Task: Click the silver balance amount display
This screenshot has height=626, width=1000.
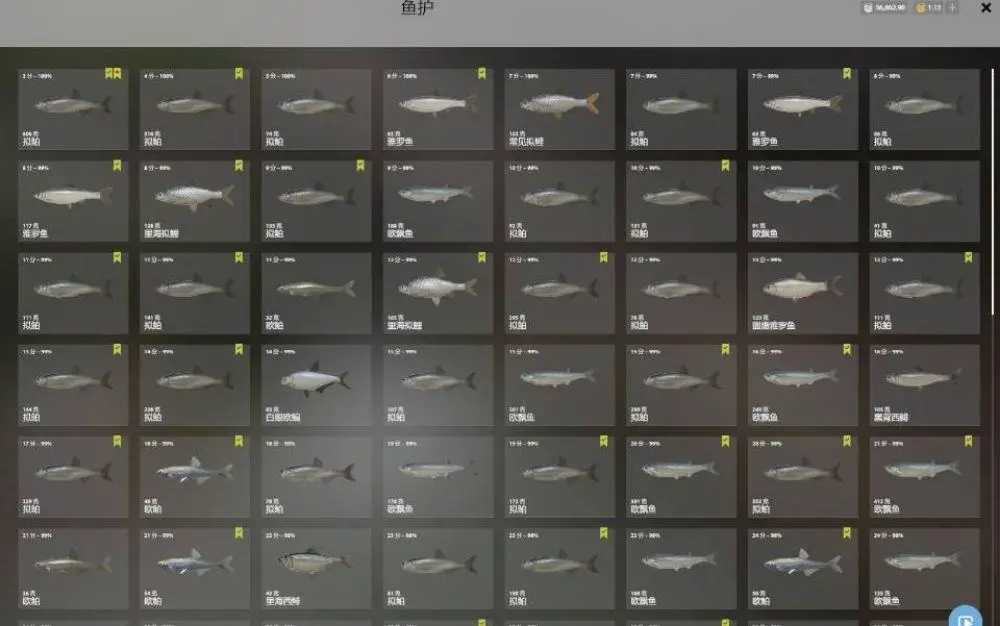Action: [890, 8]
